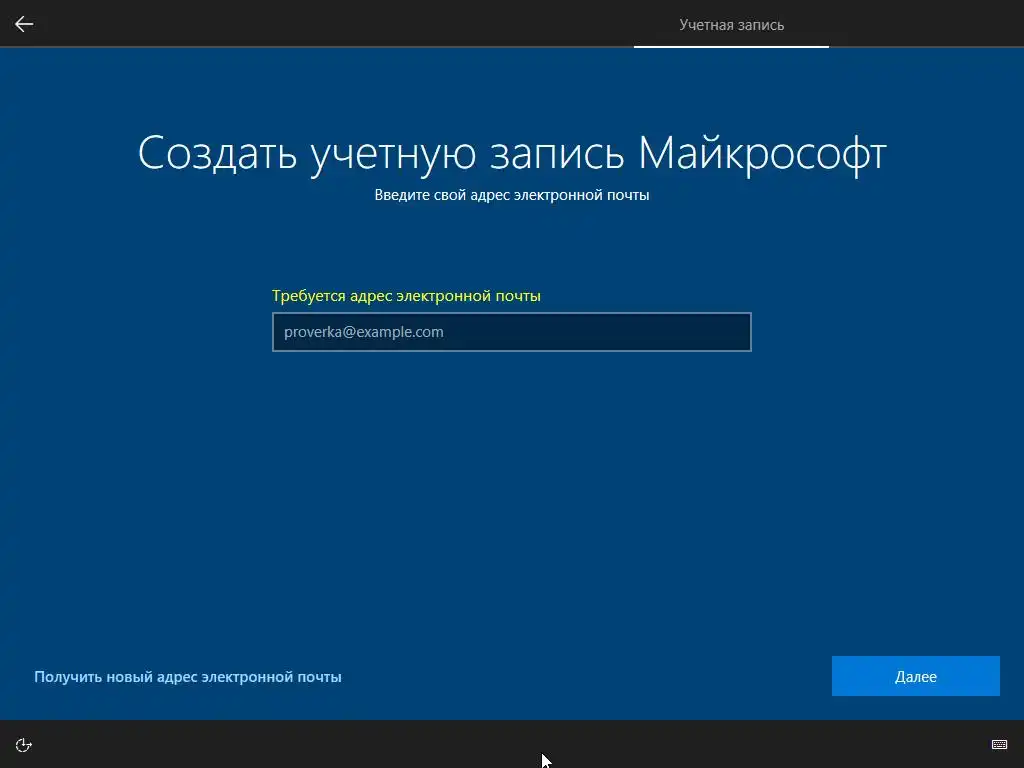Viewport: 1024px width, 768px height.
Task: Select the Учетная запись tab
Action: tap(731, 25)
